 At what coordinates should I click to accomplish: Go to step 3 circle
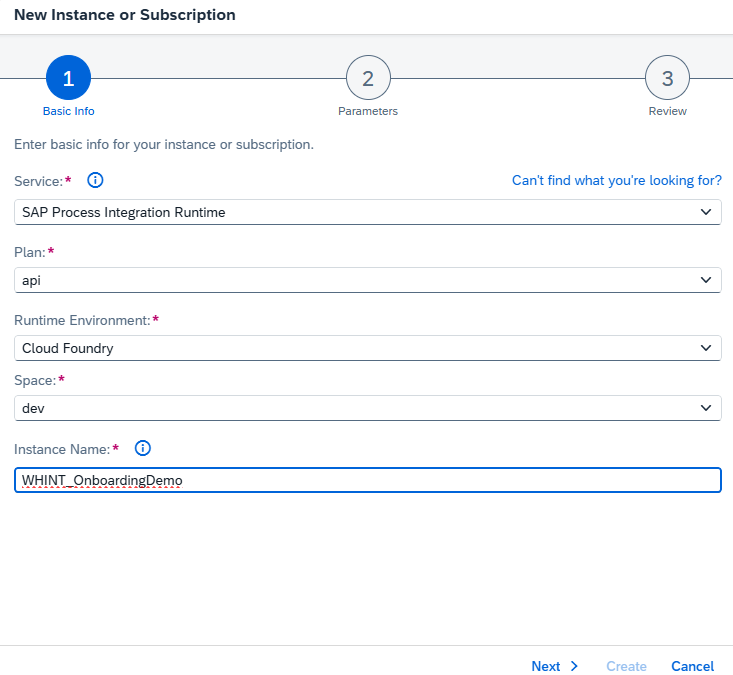pyautogui.click(x=667, y=79)
